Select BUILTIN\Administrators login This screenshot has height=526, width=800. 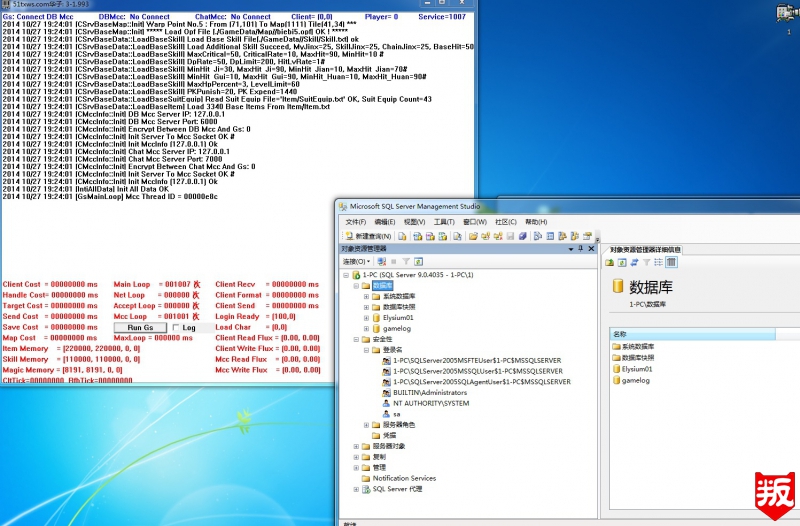[x=430, y=393]
